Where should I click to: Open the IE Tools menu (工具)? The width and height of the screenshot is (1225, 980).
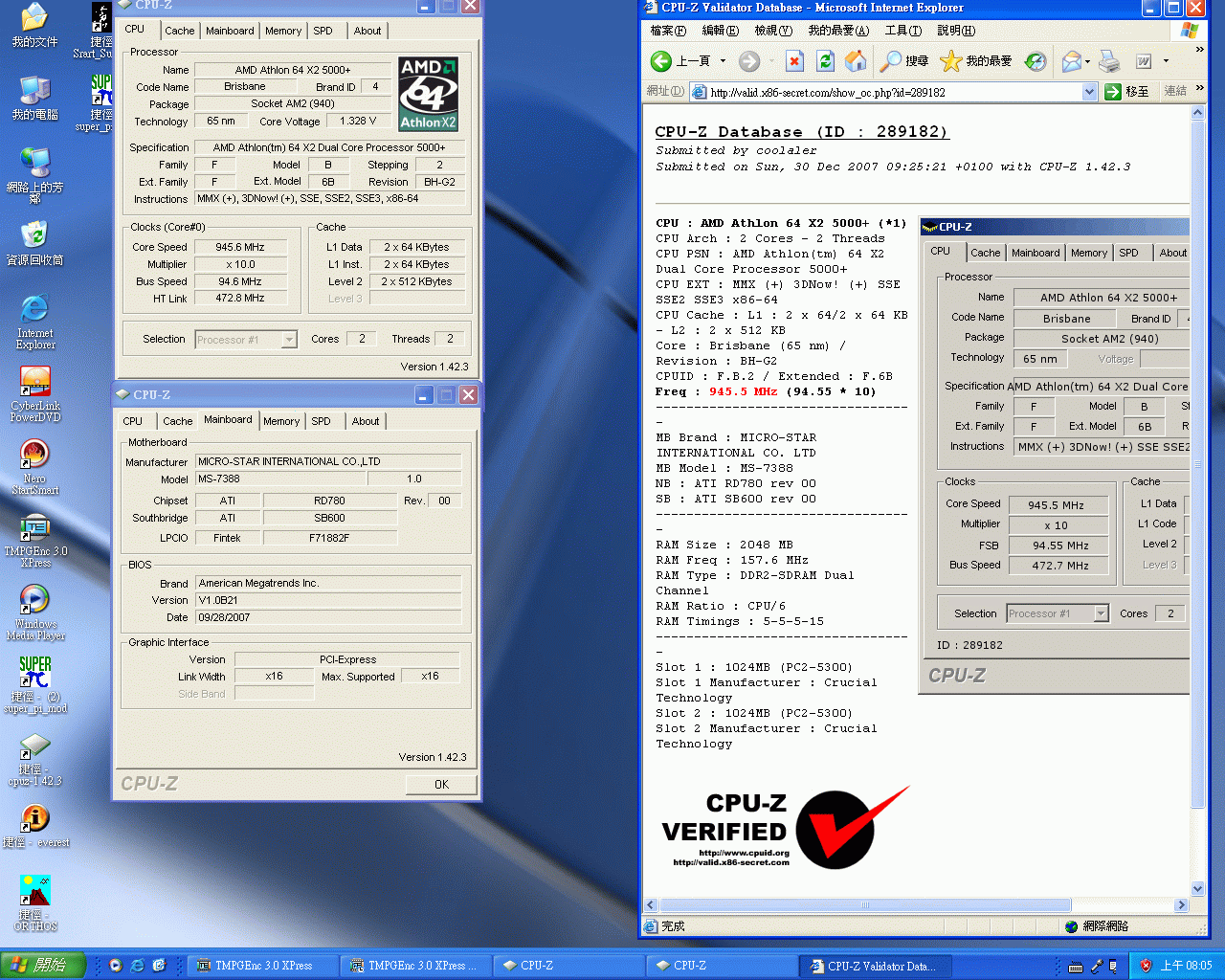(x=902, y=31)
